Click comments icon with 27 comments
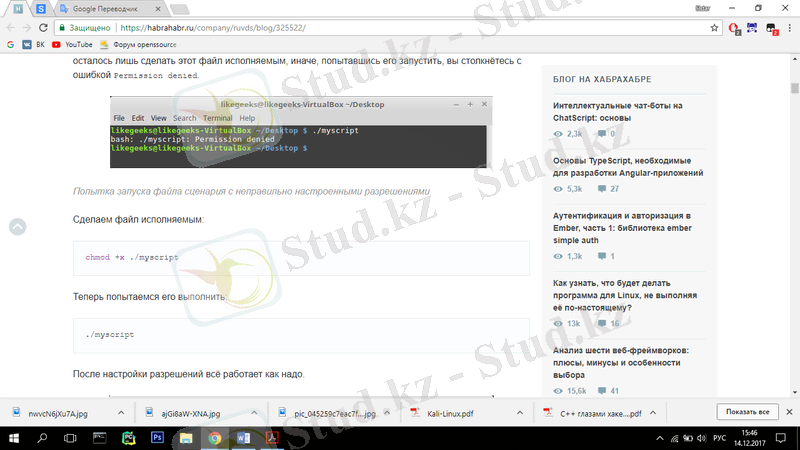Screen dimensions: 800x450 pos(602,189)
